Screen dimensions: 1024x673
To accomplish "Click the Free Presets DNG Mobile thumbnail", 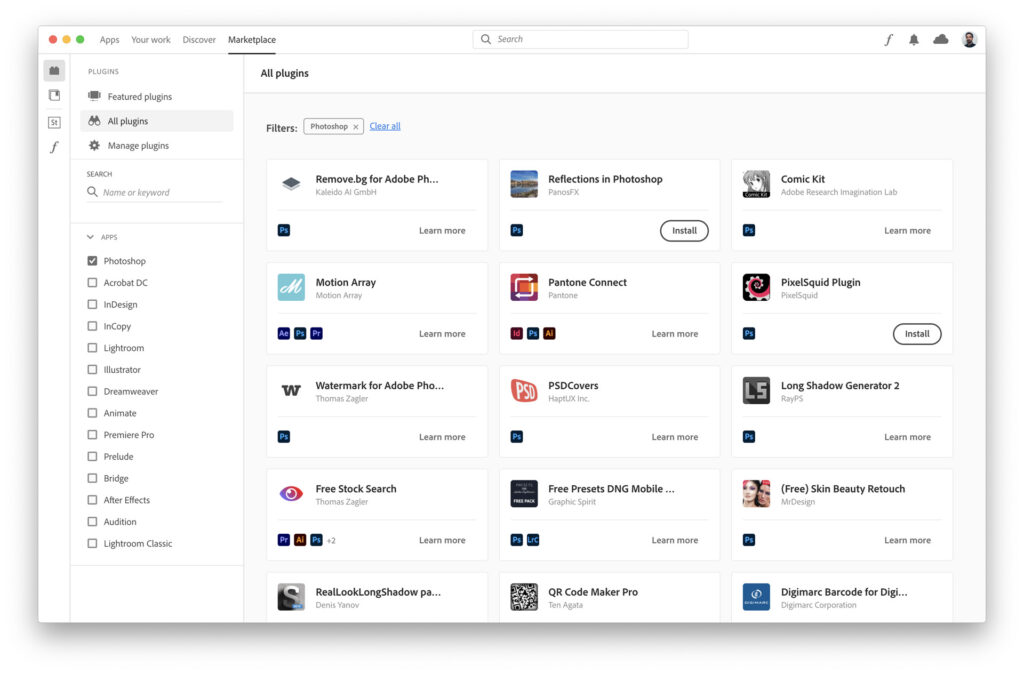I will point(524,493).
